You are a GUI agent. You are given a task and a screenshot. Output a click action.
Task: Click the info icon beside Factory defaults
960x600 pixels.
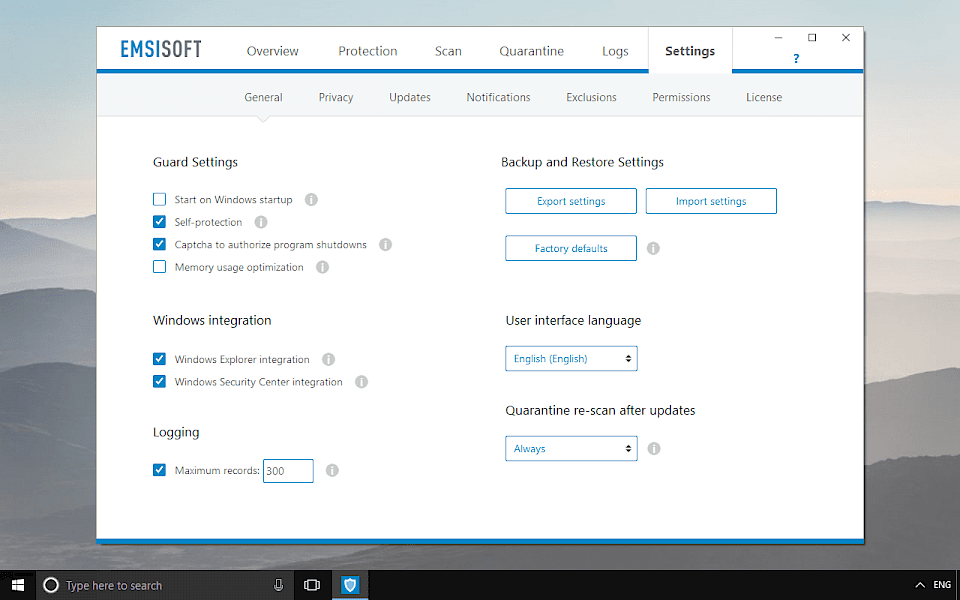click(653, 249)
